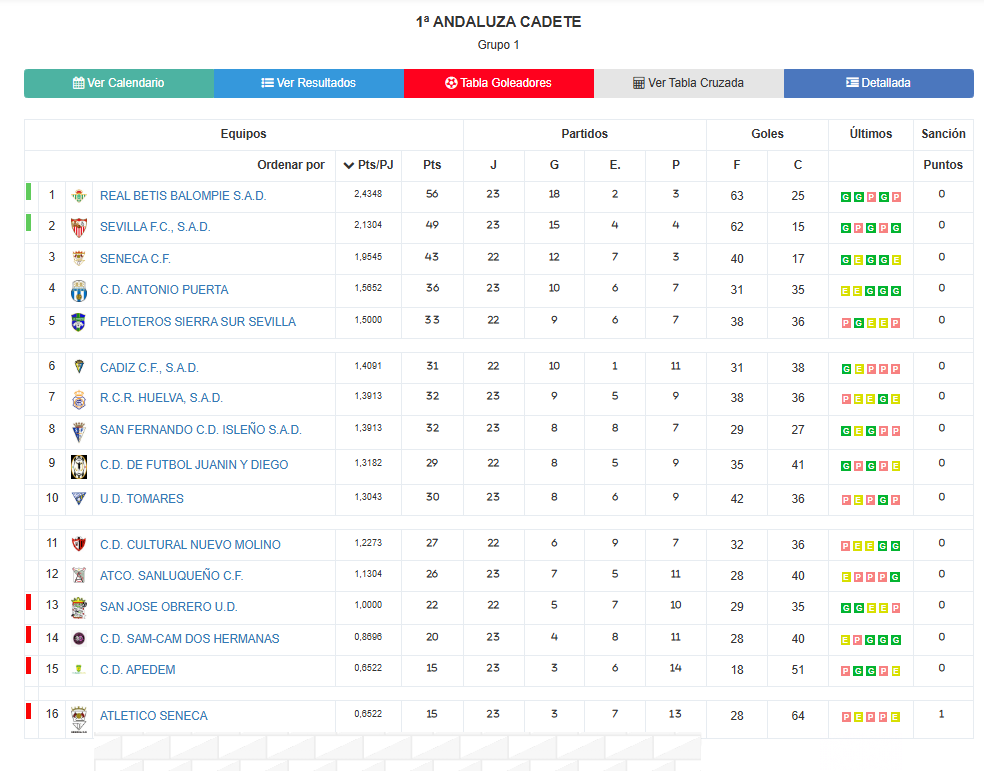Click Seneca C.F. Pts/PJ value 1,9545
Viewport: 984px width, 771px height.
(368, 257)
